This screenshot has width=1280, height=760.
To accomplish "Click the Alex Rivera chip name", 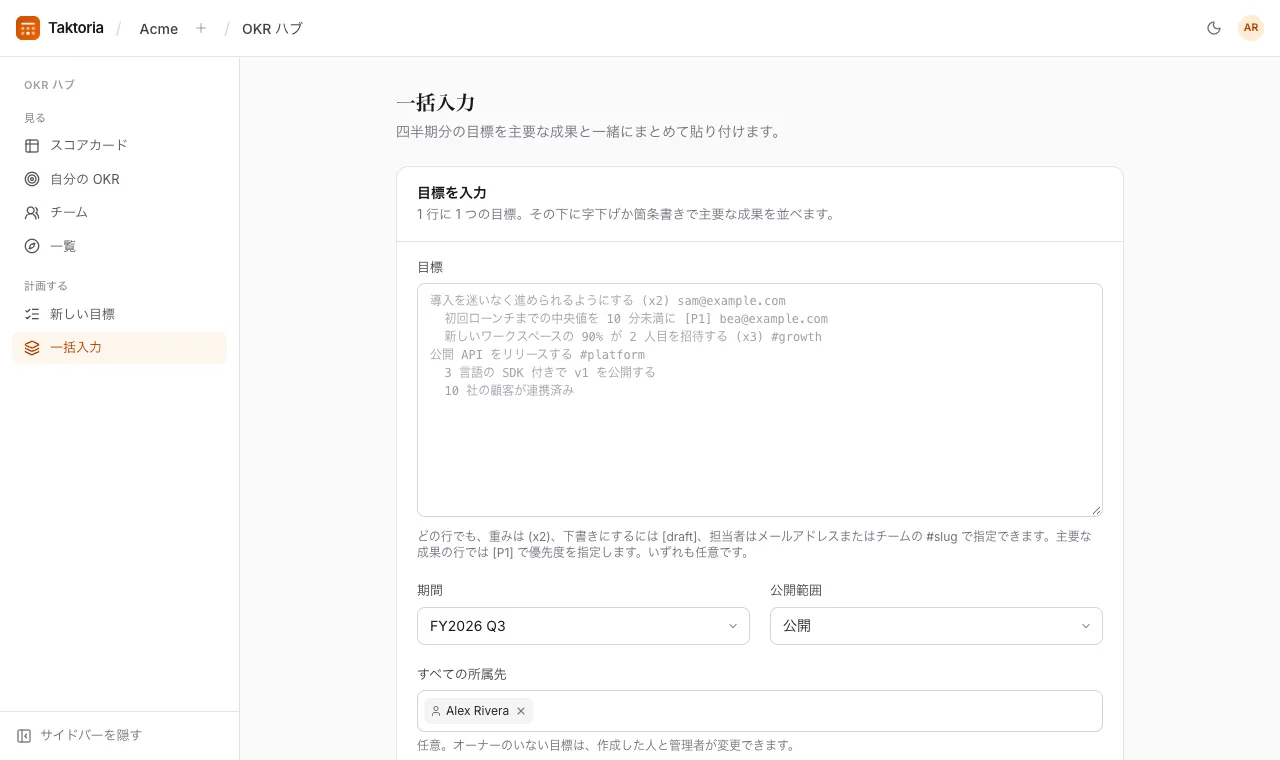I will (477, 711).
